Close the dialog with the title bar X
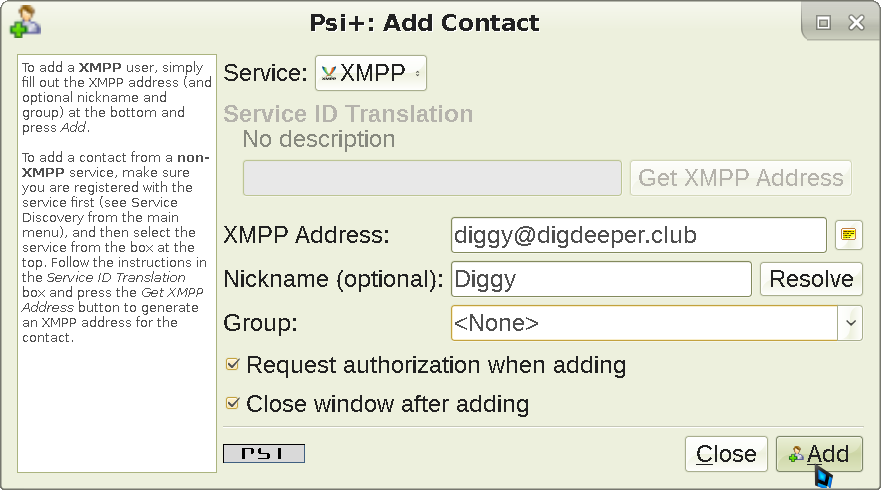 855,23
